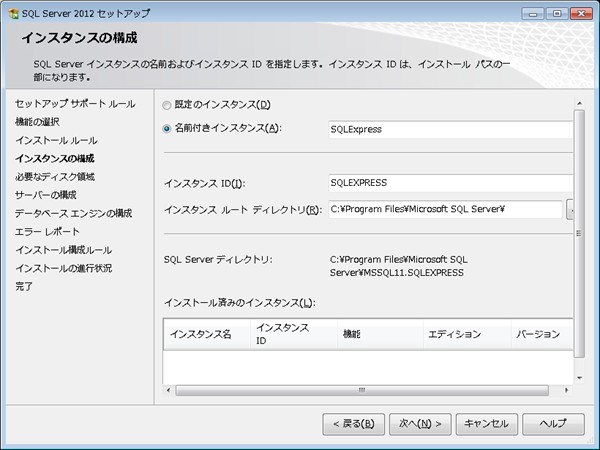Click セットアップ サポート ルール step in sidebar
The height and width of the screenshot is (450, 600).
pos(75,104)
